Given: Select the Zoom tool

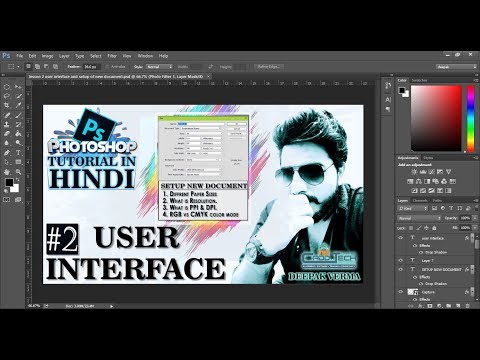Looking at the screenshot, I should pos(18,172).
